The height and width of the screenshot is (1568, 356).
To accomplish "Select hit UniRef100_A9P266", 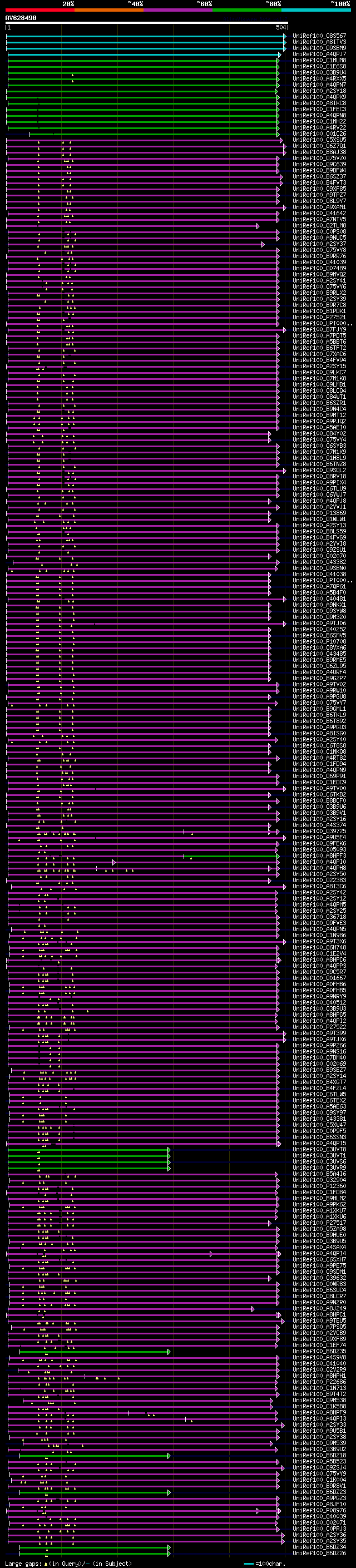I will [x=319, y=1046].
